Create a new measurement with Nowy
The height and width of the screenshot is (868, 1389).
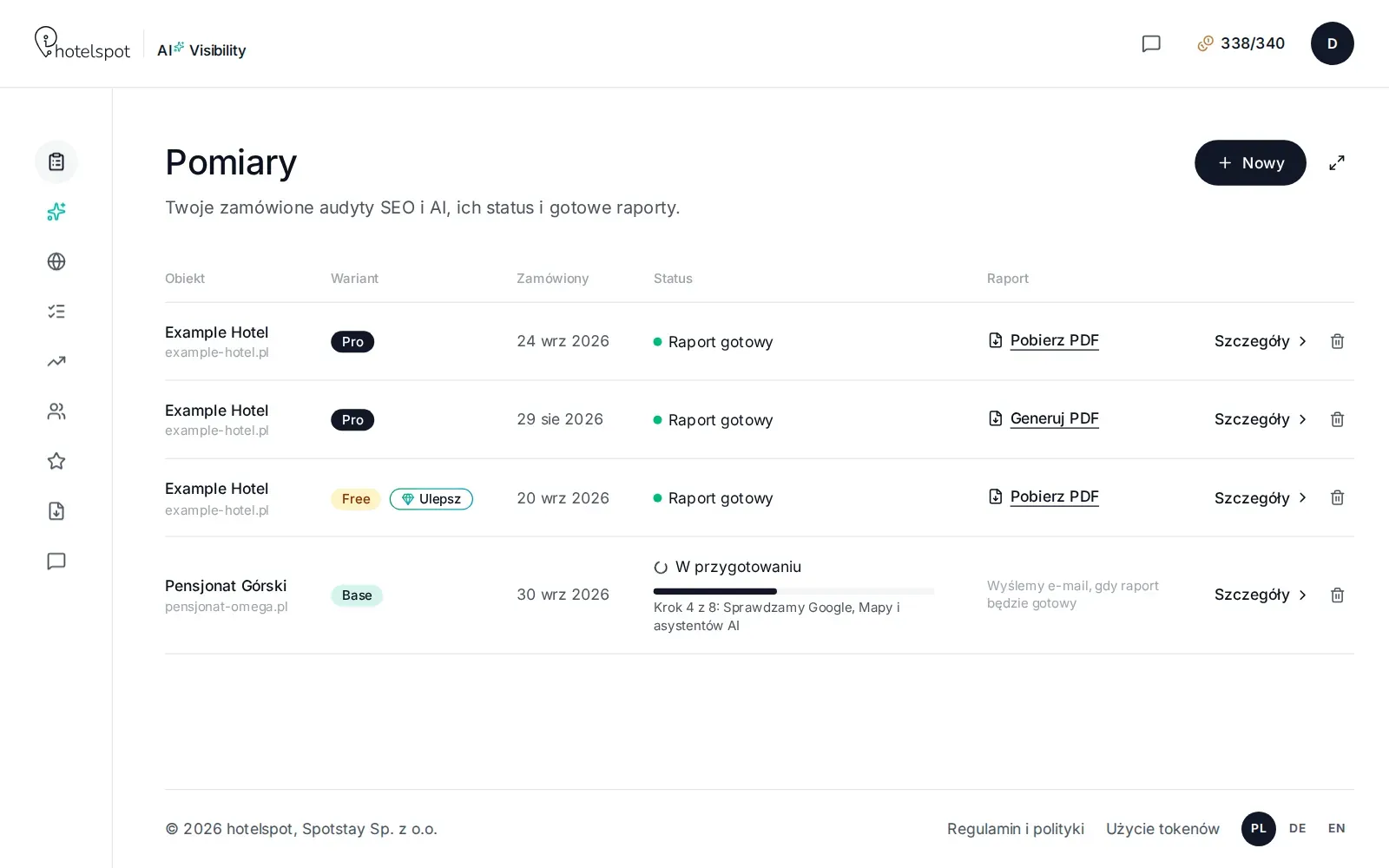pyautogui.click(x=1250, y=162)
